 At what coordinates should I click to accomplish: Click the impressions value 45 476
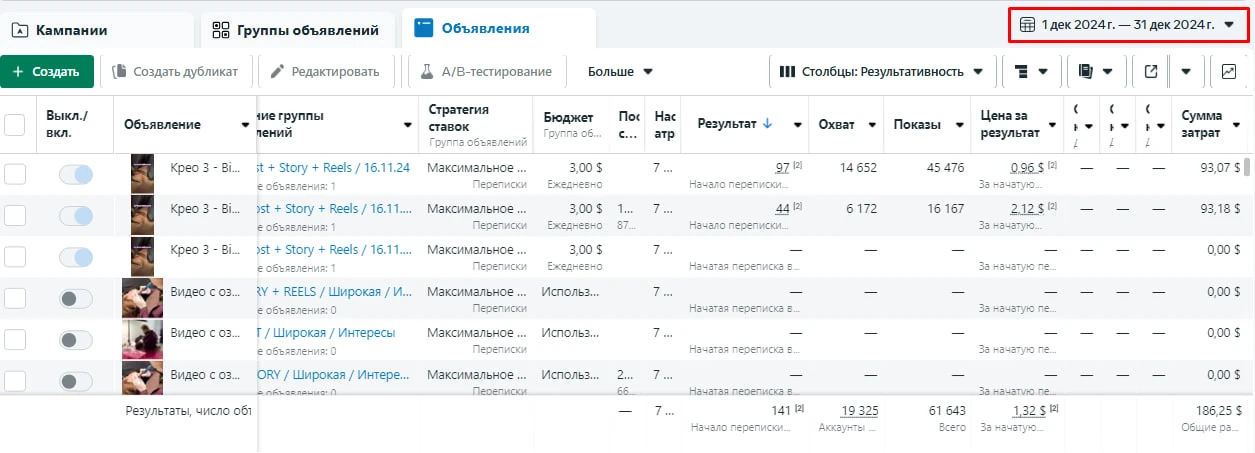pos(946,167)
